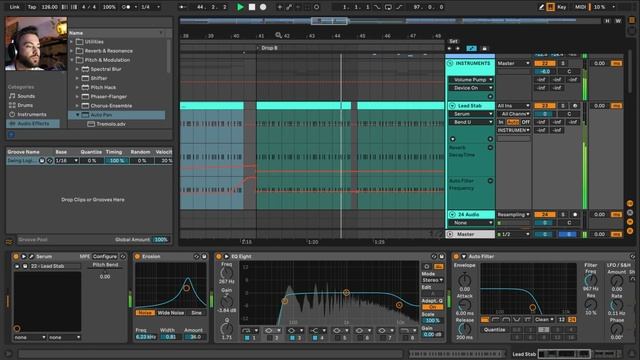640x360 pixels.
Task: Open the Auto Filter Clean circuit dropdown
Action: pyautogui.click(x=544, y=320)
